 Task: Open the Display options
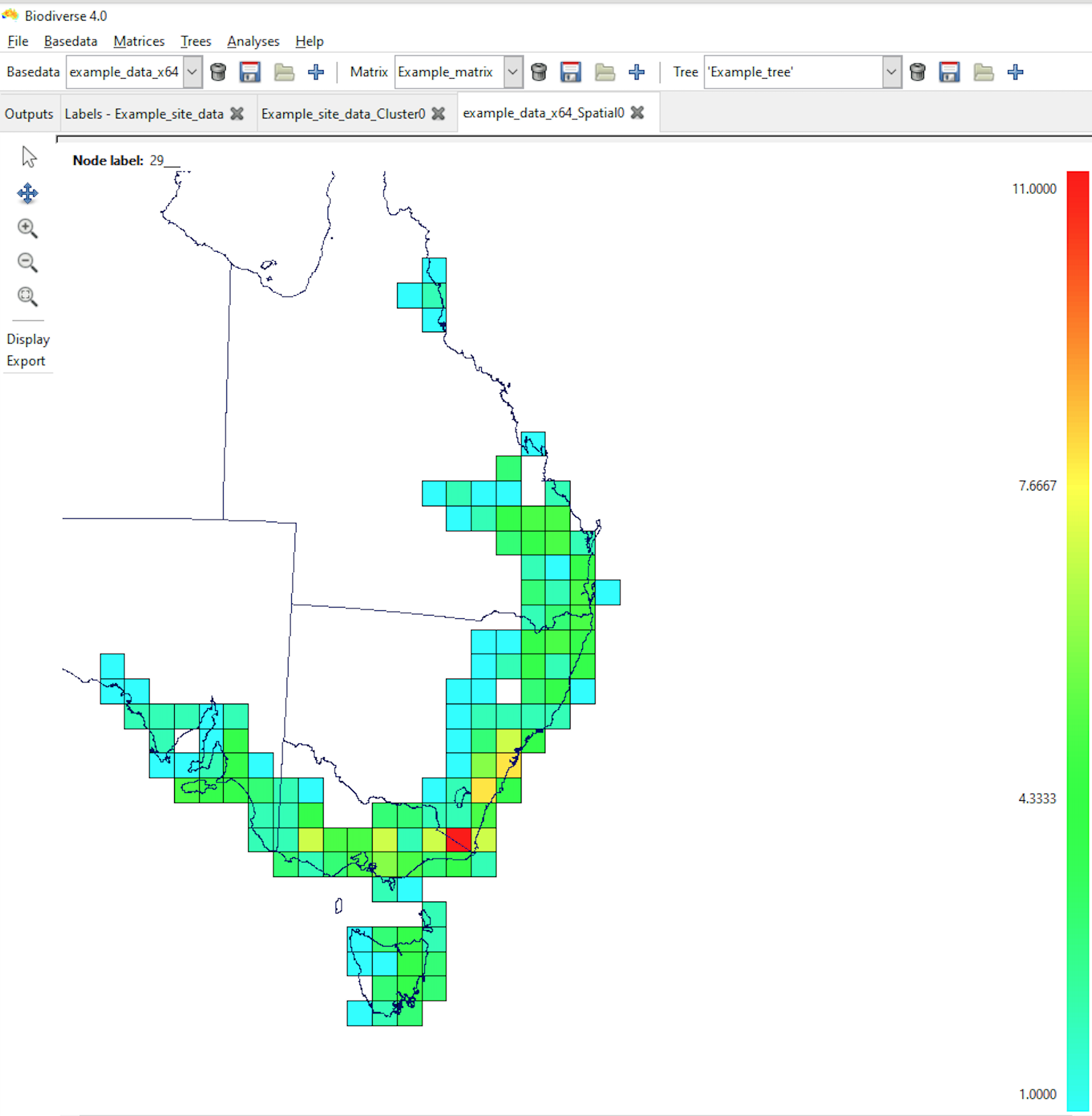(x=28, y=339)
